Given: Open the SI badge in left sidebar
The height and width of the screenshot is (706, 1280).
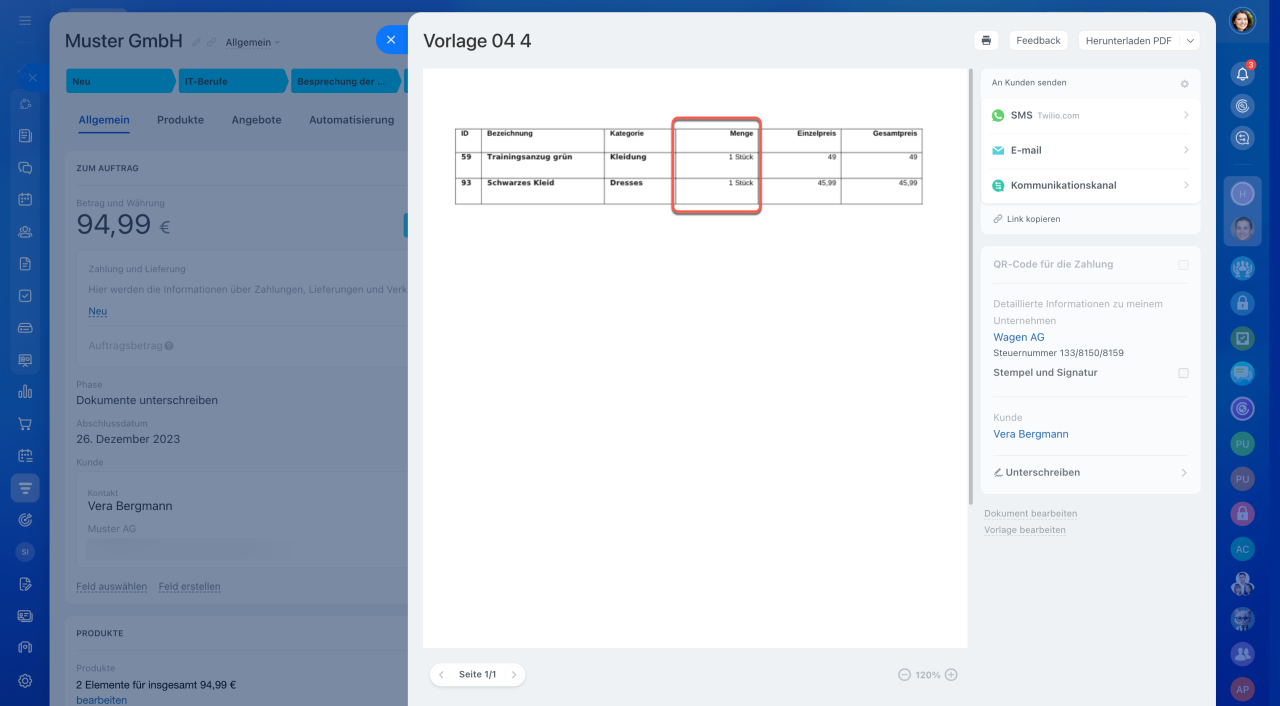Looking at the screenshot, I should pyautogui.click(x=25, y=552).
